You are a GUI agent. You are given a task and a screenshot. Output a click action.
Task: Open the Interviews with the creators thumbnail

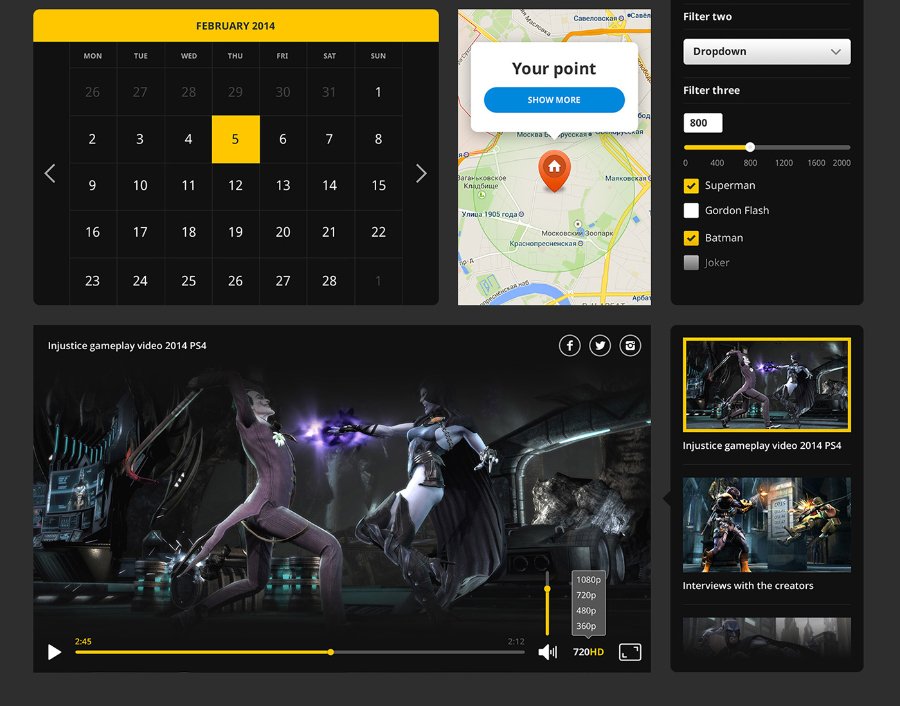coord(766,525)
